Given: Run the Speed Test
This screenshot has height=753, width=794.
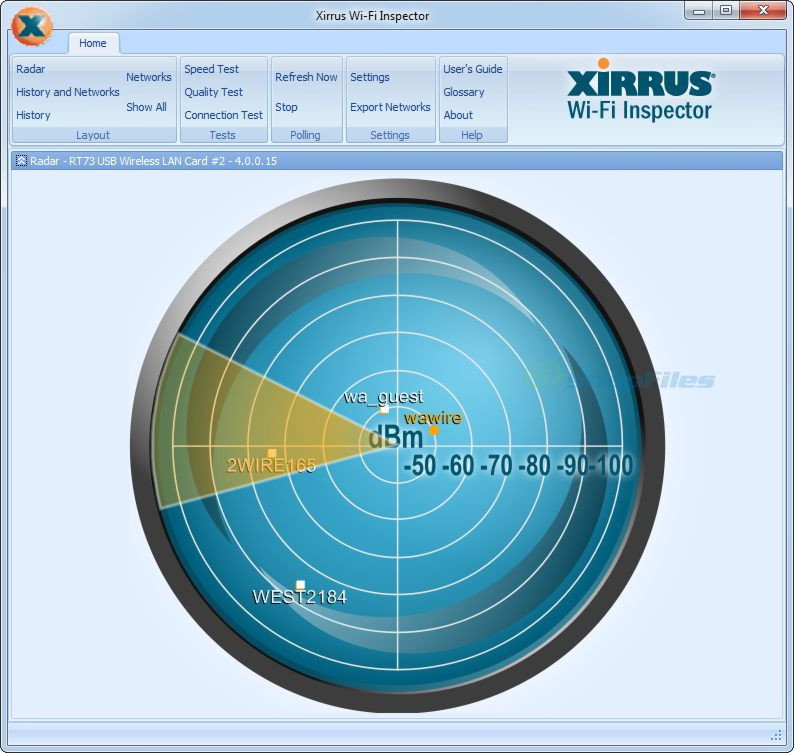Looking at the screenshot, I should pyautogui.click(x=212, y=69).
